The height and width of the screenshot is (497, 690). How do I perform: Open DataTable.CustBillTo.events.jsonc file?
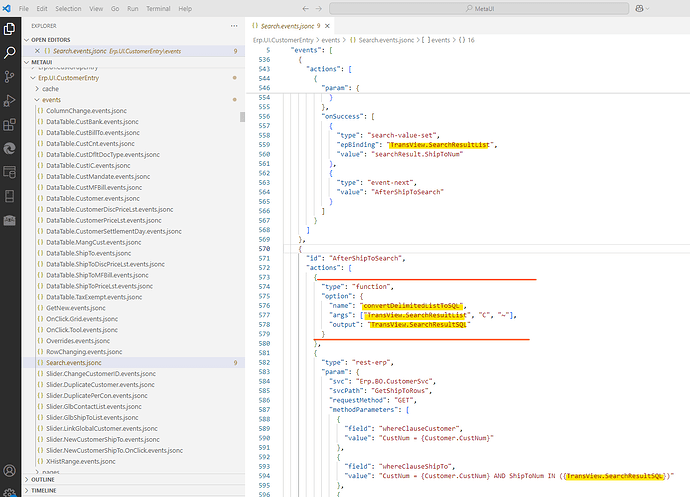click(93, 133)
